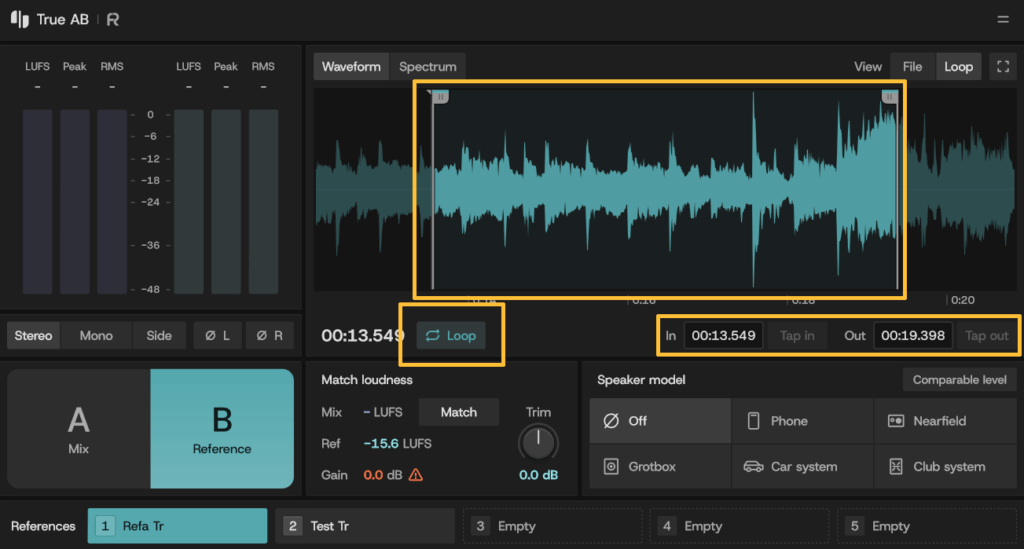Click the Nearfield speaker icon
The width and height of the screenshot is (1024, 549).
pyautogui.click(x=896, y=421)
